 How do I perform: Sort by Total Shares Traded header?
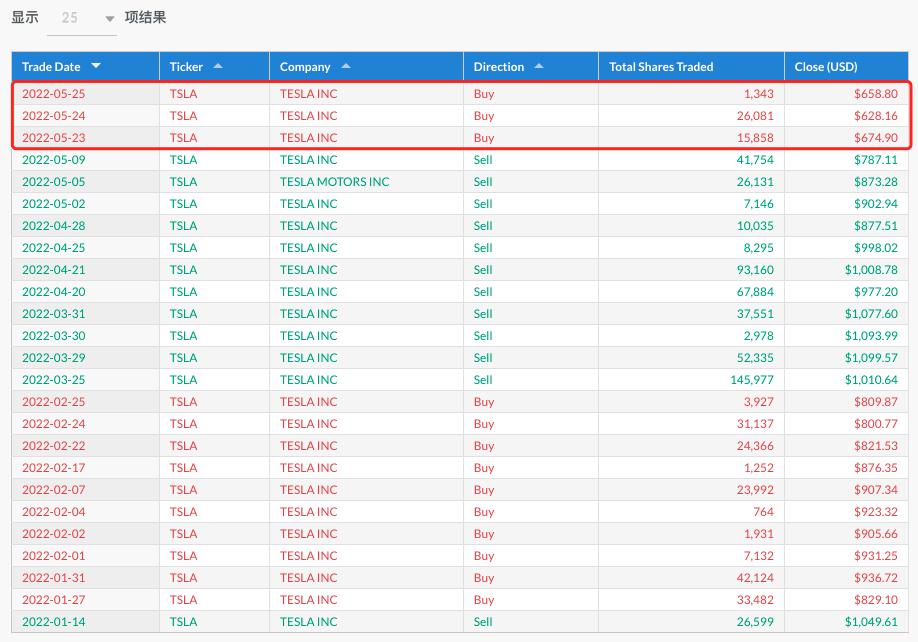(661, 67)
